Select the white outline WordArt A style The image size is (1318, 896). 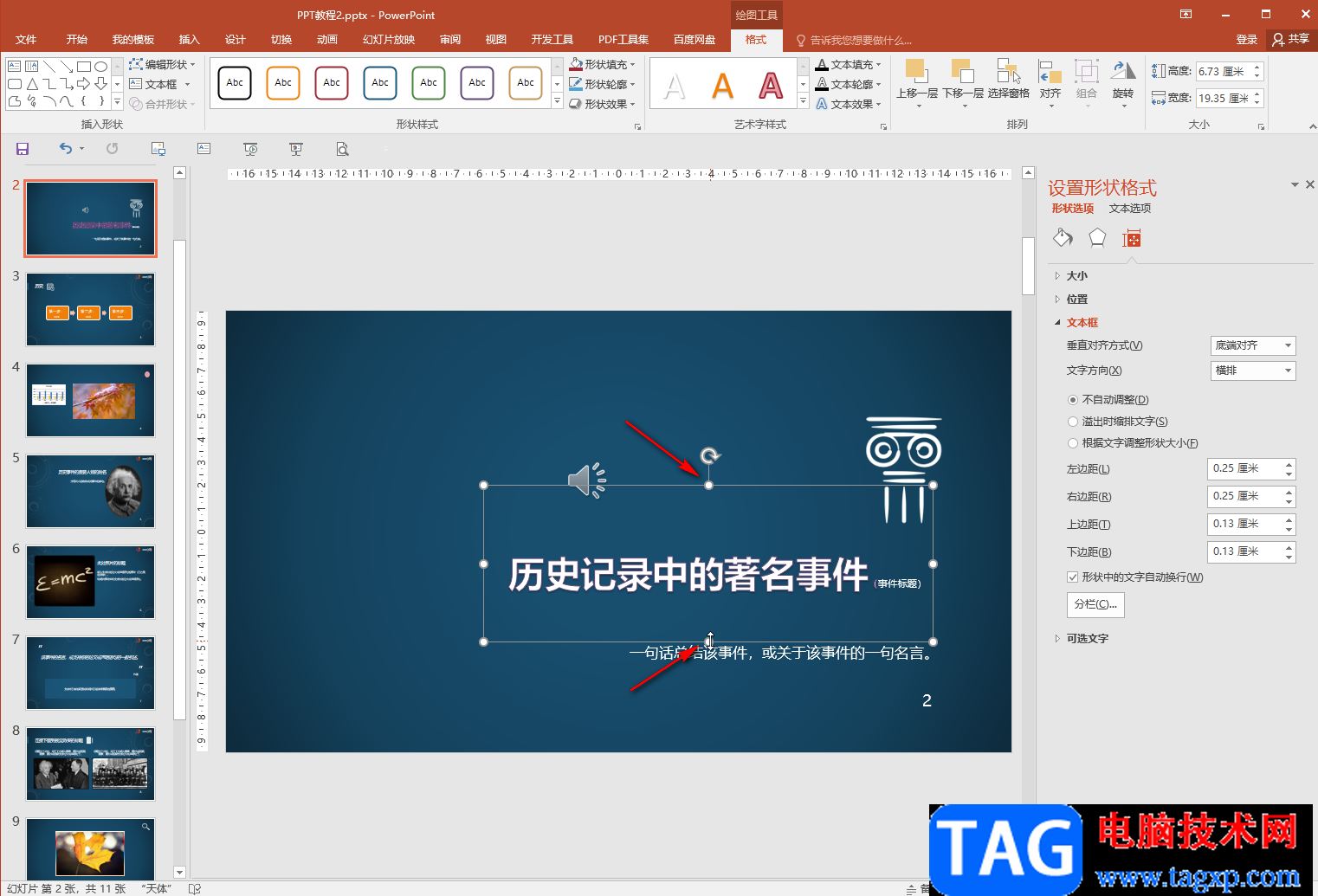click(x=675, y=85)
